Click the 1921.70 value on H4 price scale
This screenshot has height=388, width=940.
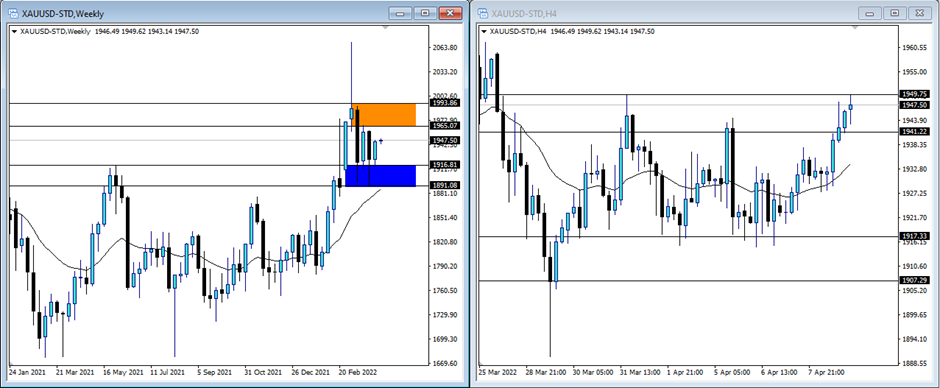click(915, 218)
